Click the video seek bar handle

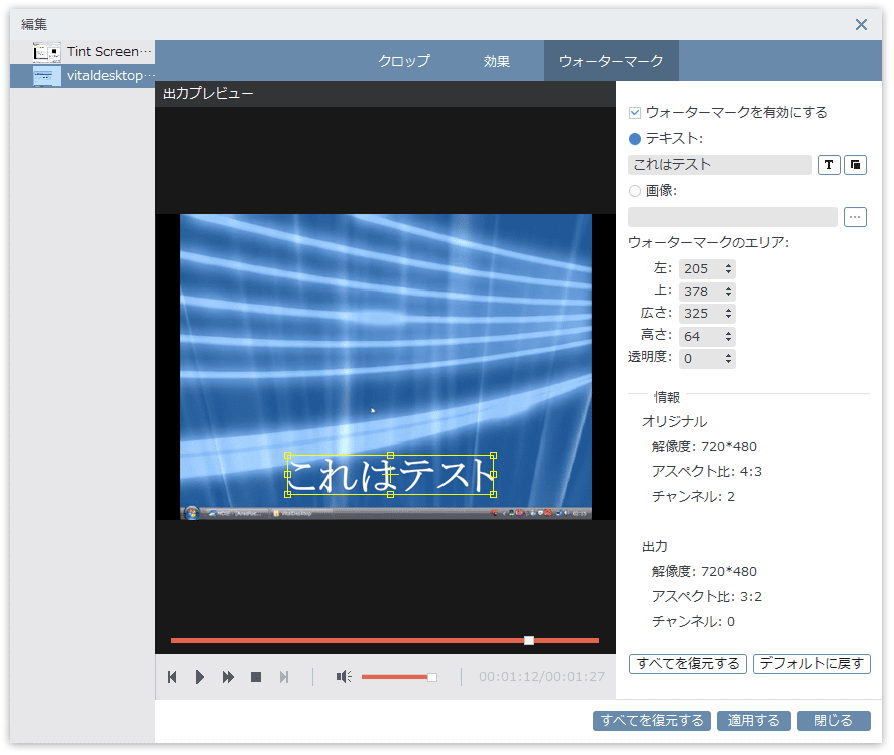point(529,640)
